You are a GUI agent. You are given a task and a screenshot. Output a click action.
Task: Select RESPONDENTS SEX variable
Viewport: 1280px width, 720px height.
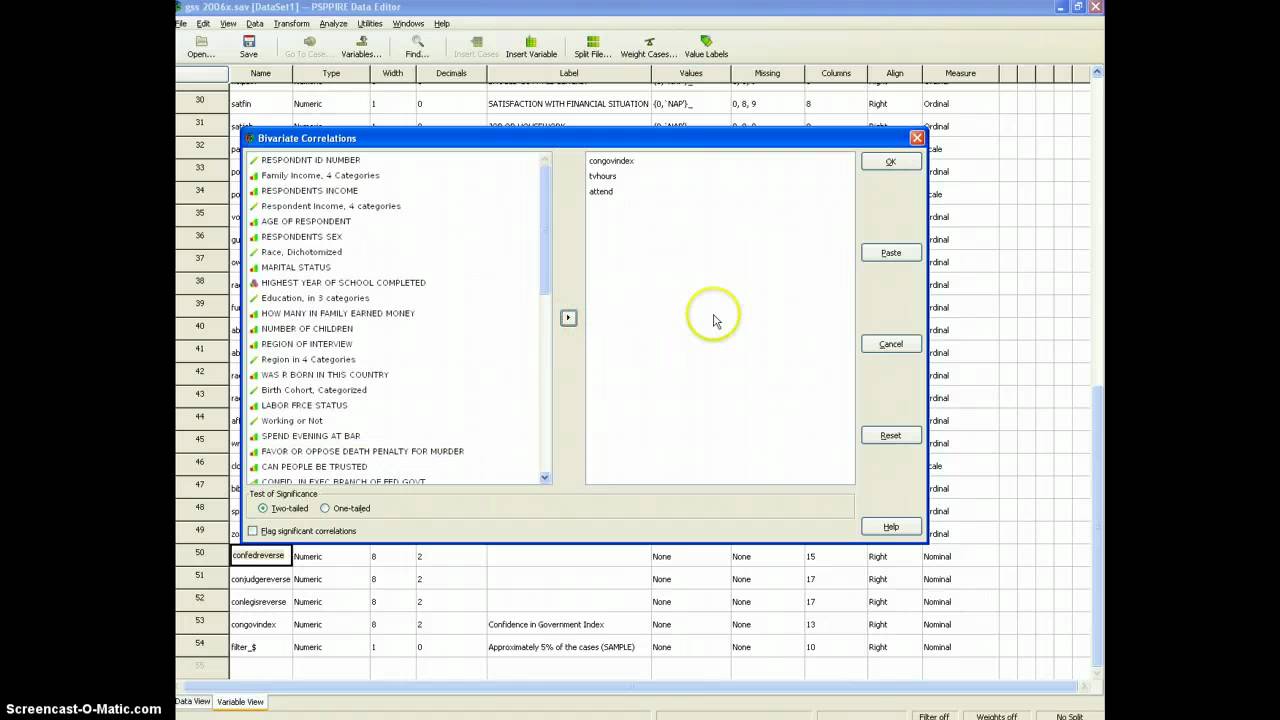tap(301, 237)
